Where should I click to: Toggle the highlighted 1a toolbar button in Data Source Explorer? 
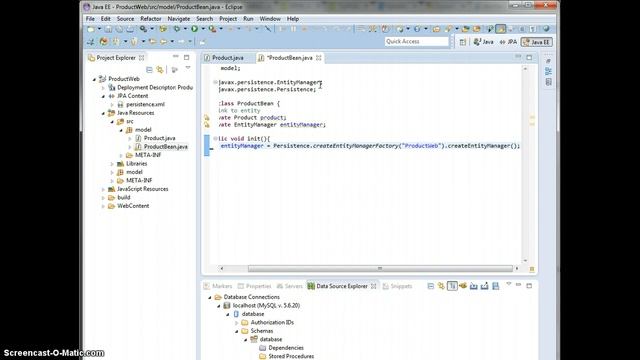coord(452,286)
